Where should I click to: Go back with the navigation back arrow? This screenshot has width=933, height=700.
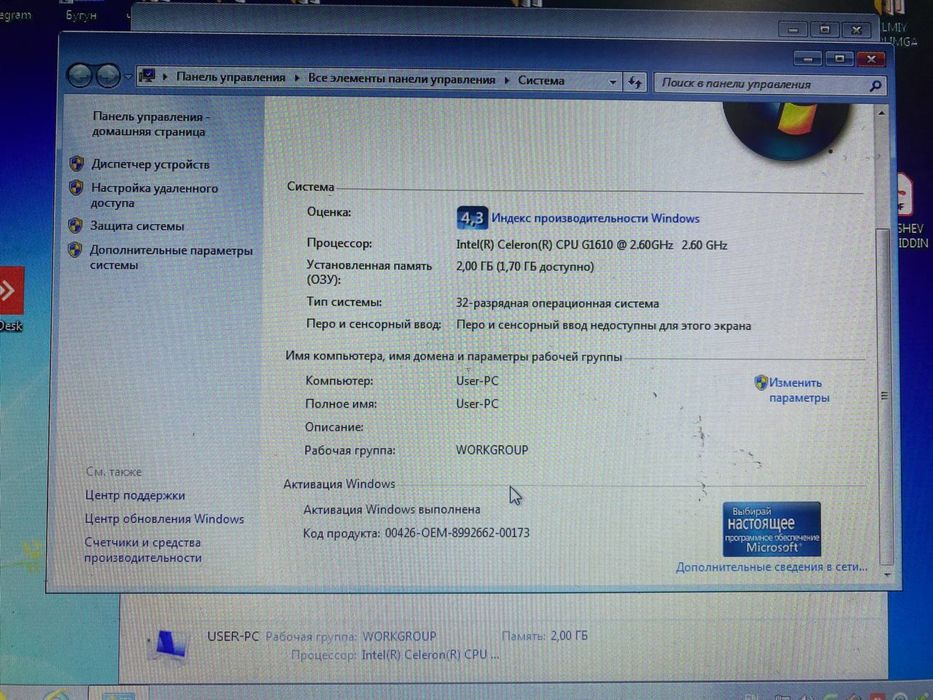pos(79,76)
